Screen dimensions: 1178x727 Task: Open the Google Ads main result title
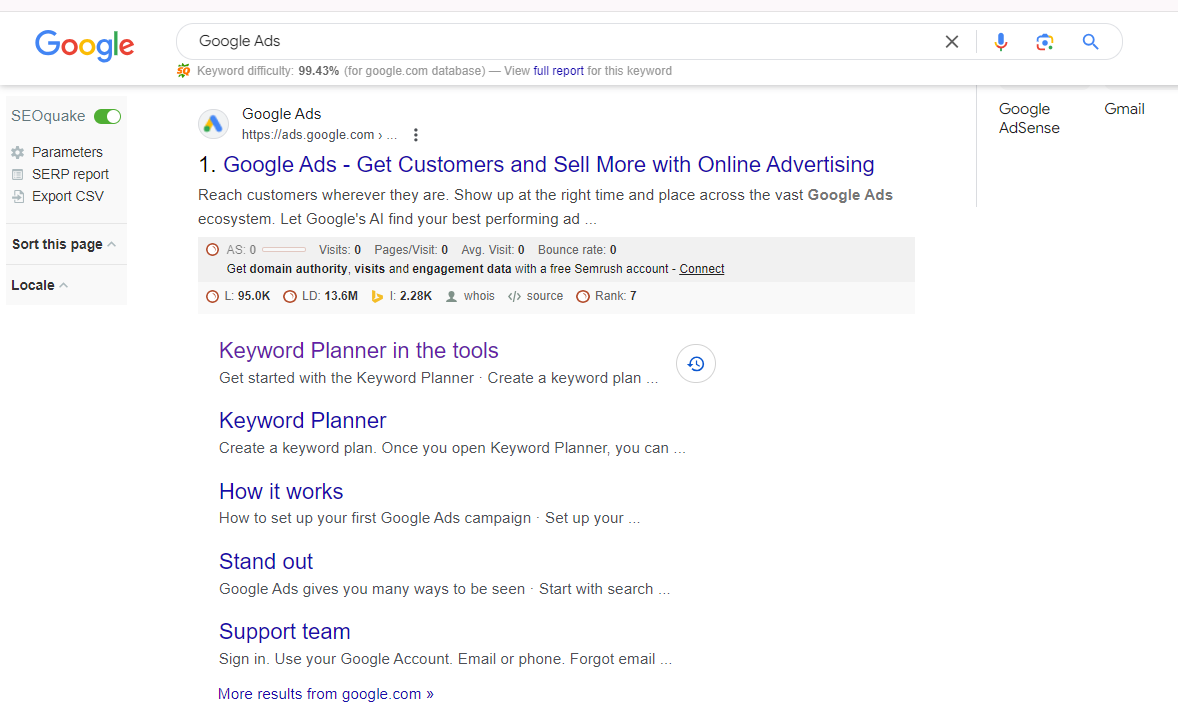point(548,165)
